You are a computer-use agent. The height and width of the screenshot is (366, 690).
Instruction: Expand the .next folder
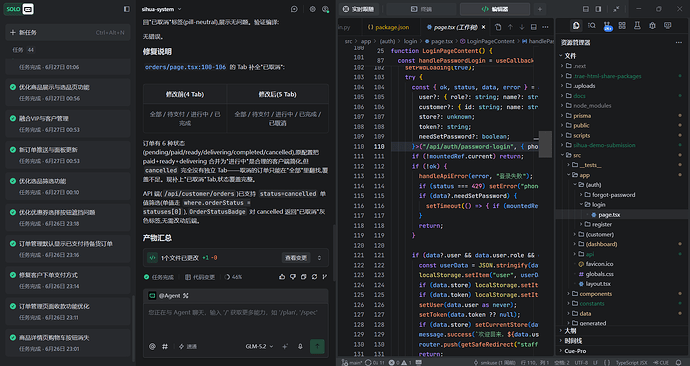click(x=562, y=66)
